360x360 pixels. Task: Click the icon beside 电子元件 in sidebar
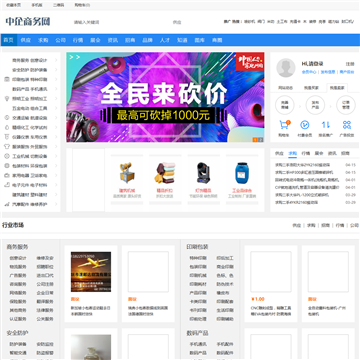pos(6,185)
